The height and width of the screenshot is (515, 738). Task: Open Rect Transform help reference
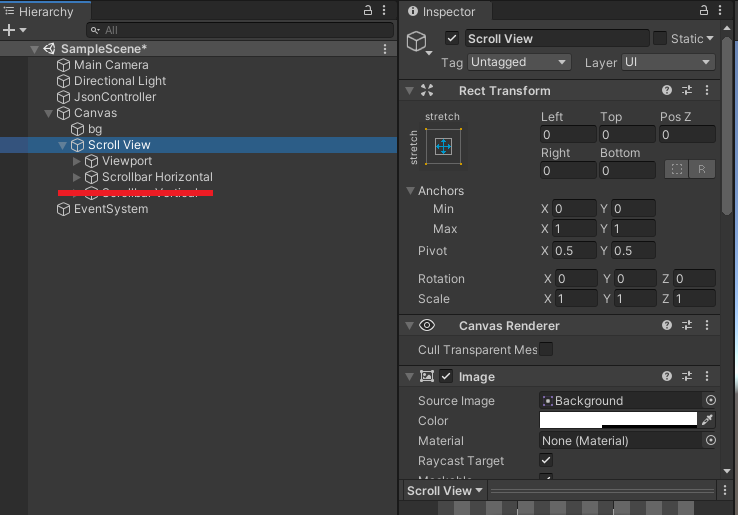pos(667,90)
